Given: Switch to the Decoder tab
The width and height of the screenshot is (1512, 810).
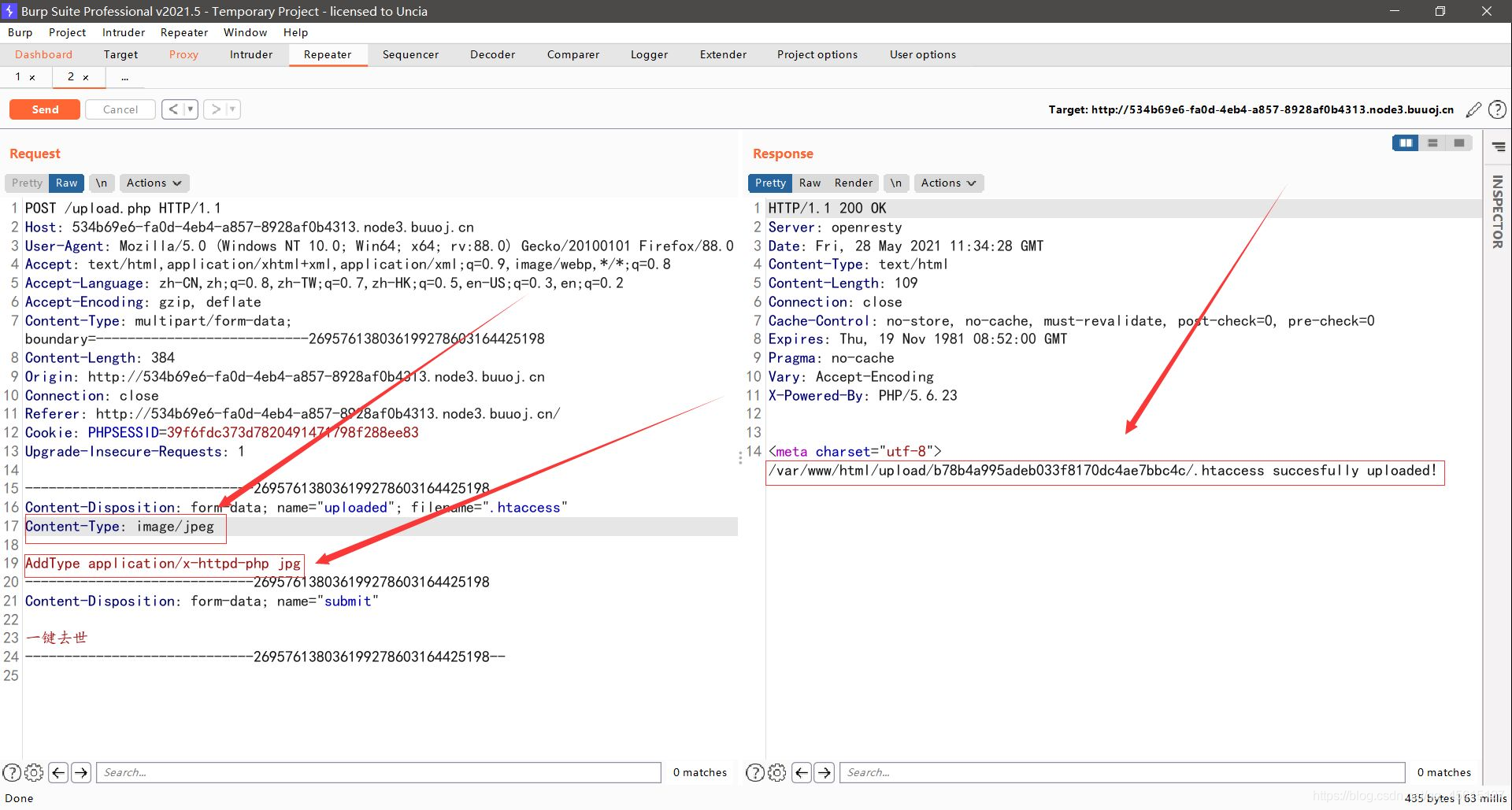Looking at the screenshot, I should [x=493, y=54].
